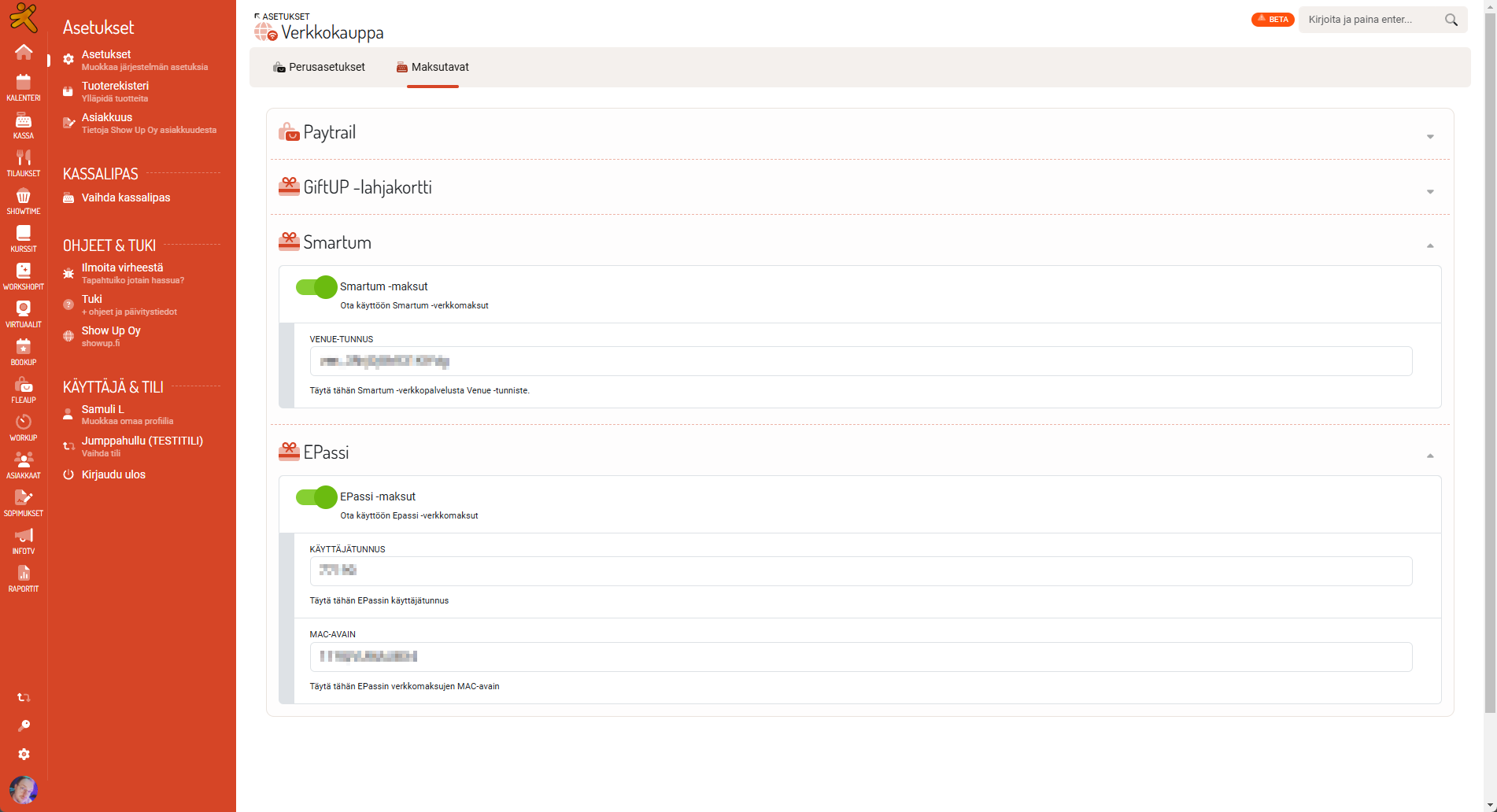Screen dimensions: 1497x812
Task: Open the InfoTV icon
Action: coord(24,540)
